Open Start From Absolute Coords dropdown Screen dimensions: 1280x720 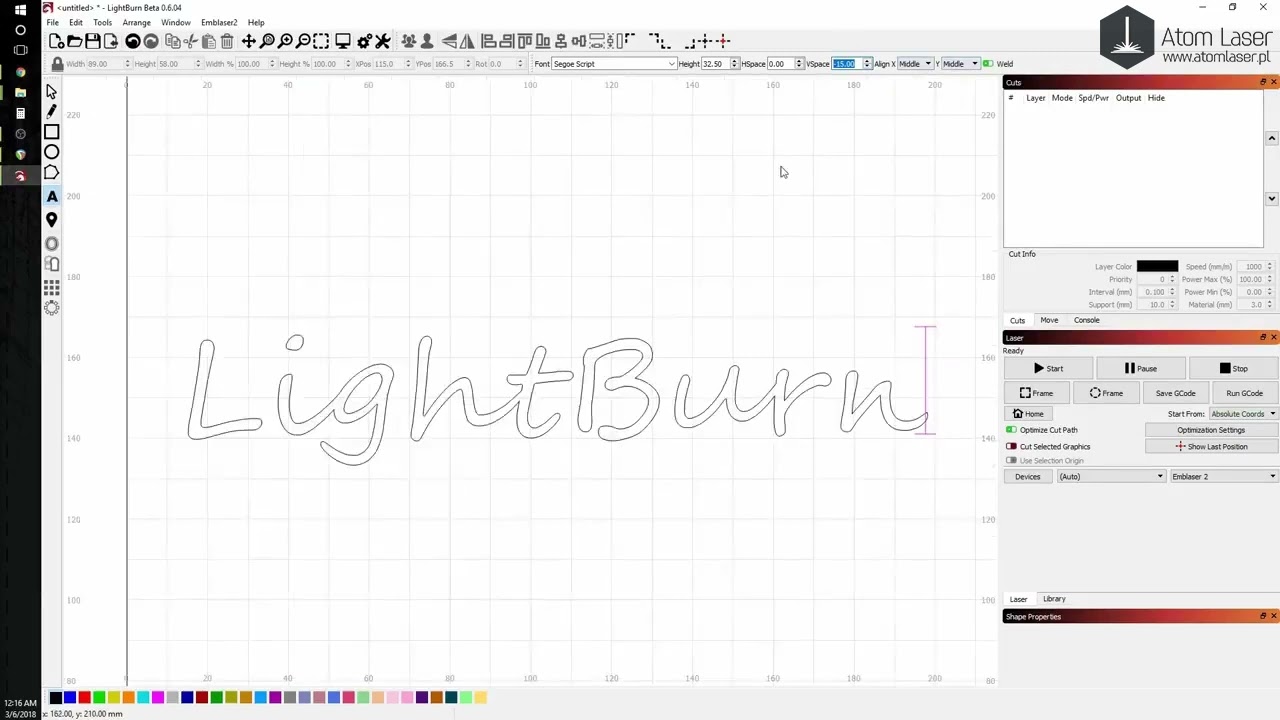pyautogui.click(x=1243, y=414)
